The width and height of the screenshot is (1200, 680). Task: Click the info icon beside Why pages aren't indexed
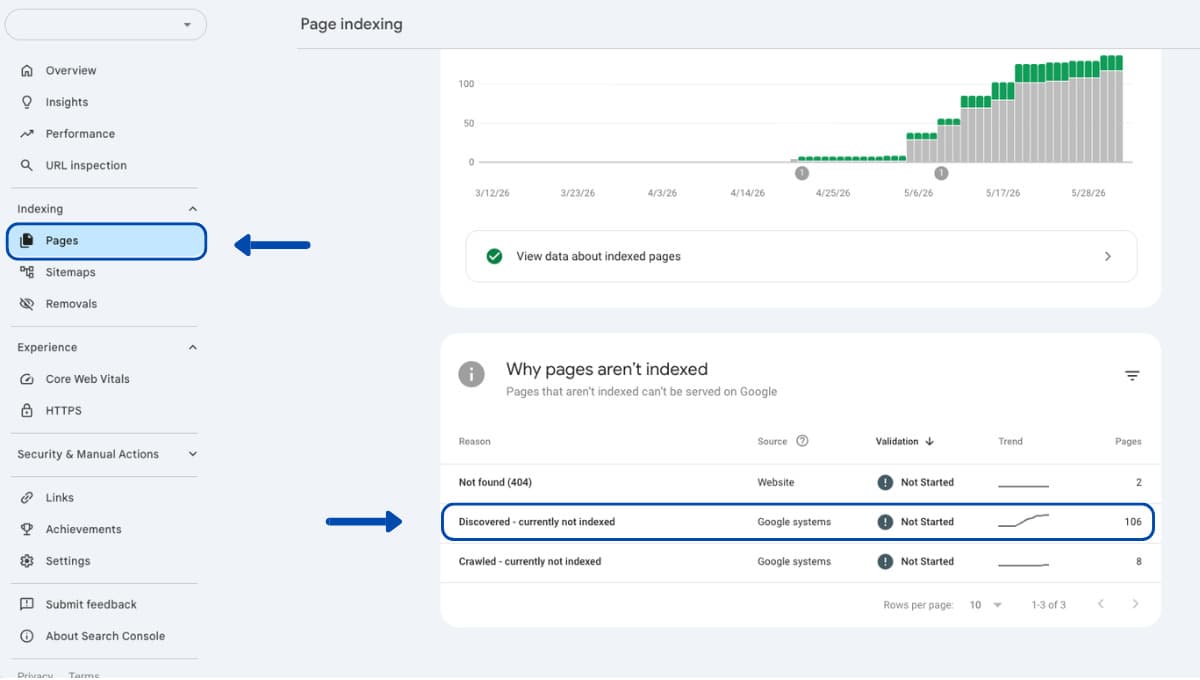[471, 374]
